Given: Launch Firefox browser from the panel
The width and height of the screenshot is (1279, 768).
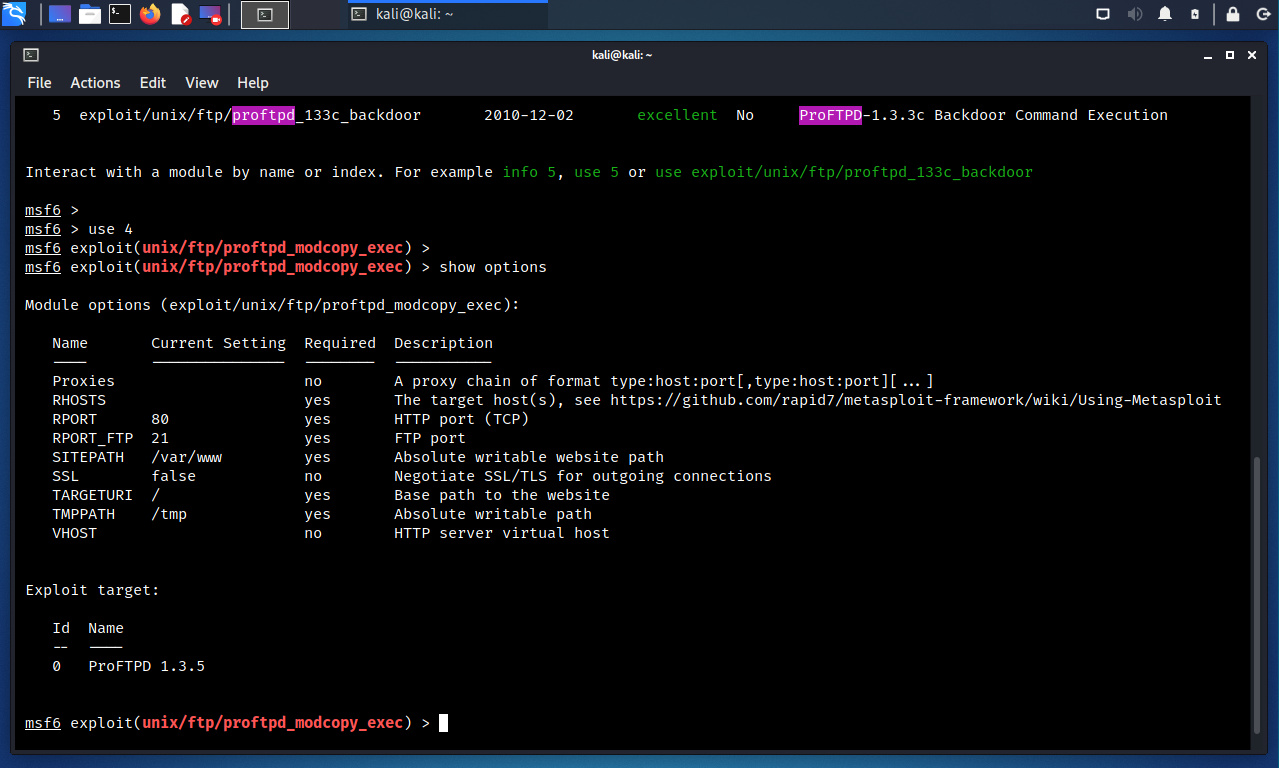Looking at the screenshot, I should (x=150, y=14).
